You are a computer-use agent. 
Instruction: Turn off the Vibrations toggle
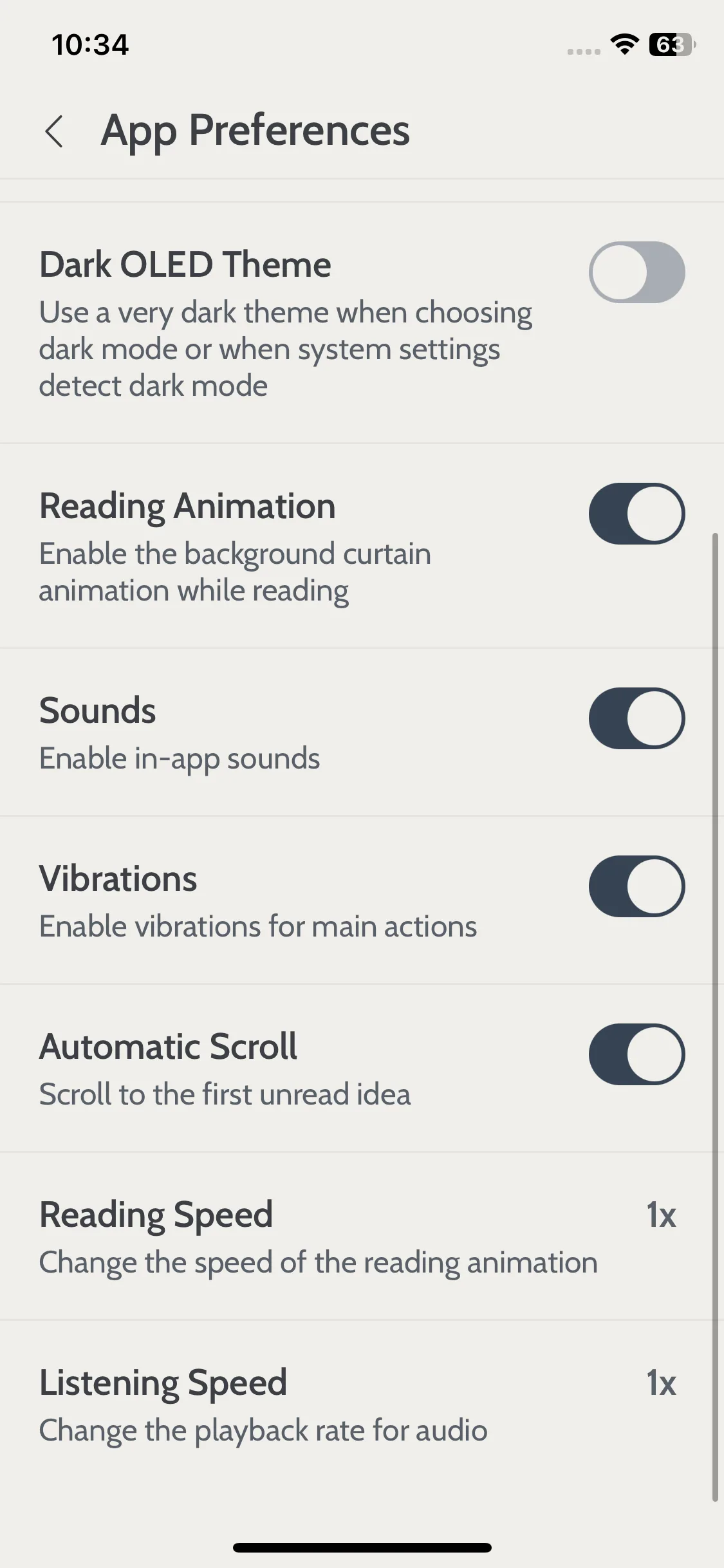point(636,886)
